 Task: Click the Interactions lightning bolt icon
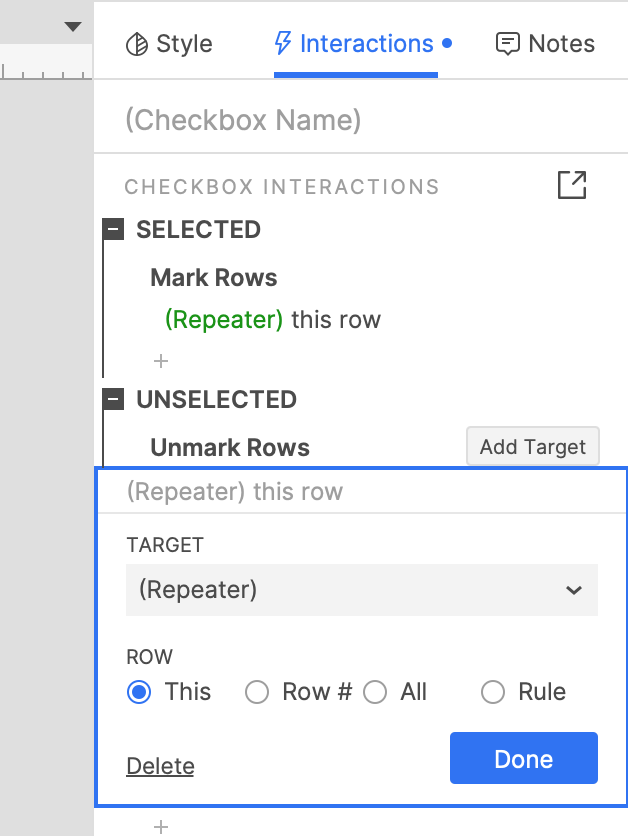click(x=284, y=43)
